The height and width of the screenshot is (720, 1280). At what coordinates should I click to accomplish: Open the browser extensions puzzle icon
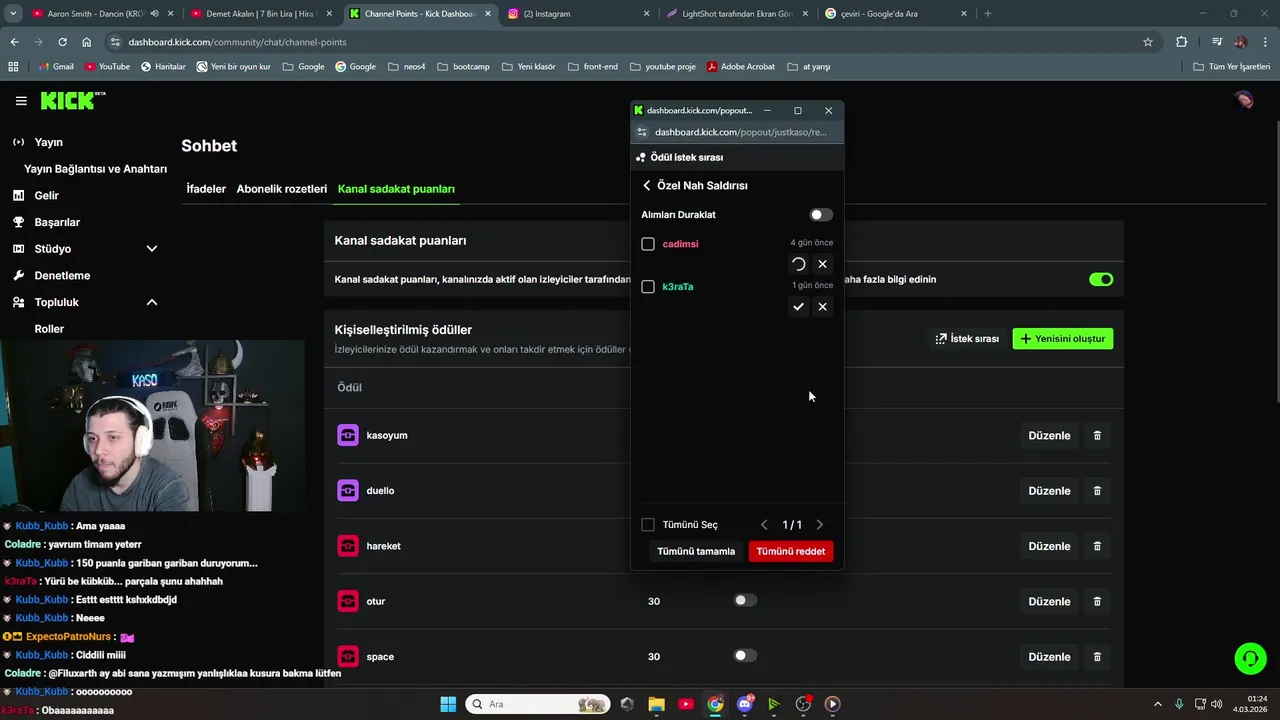pos(1182,42)
